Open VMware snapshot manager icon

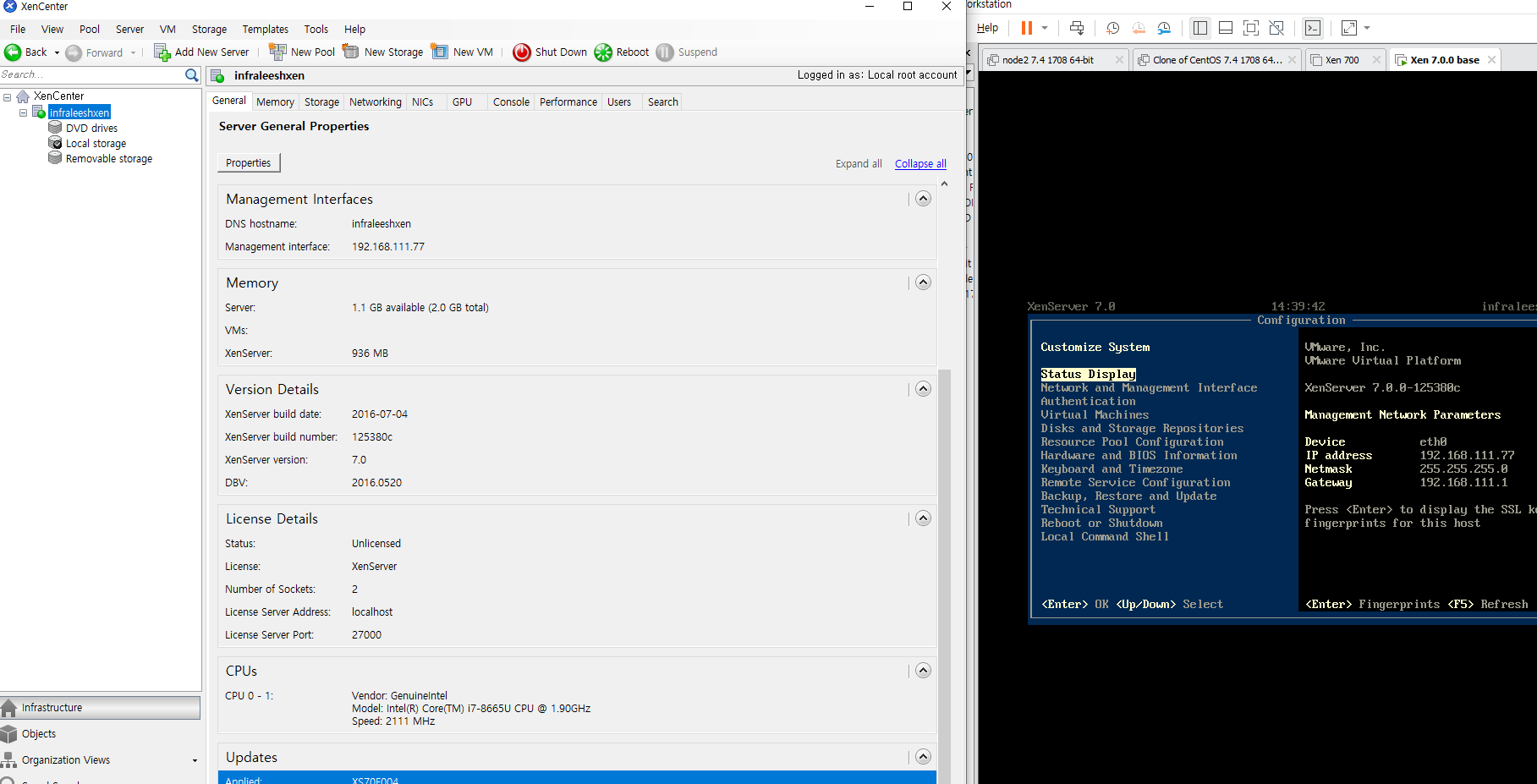point(1164,28)
